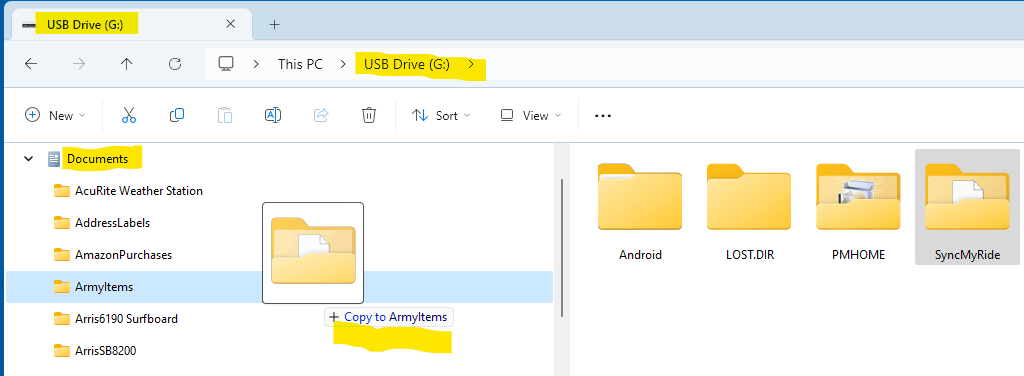This screenshot has height=376, width=1024.
Task: Click the ArrisSB8200 label in tree
Action: [x=106, y=351]
